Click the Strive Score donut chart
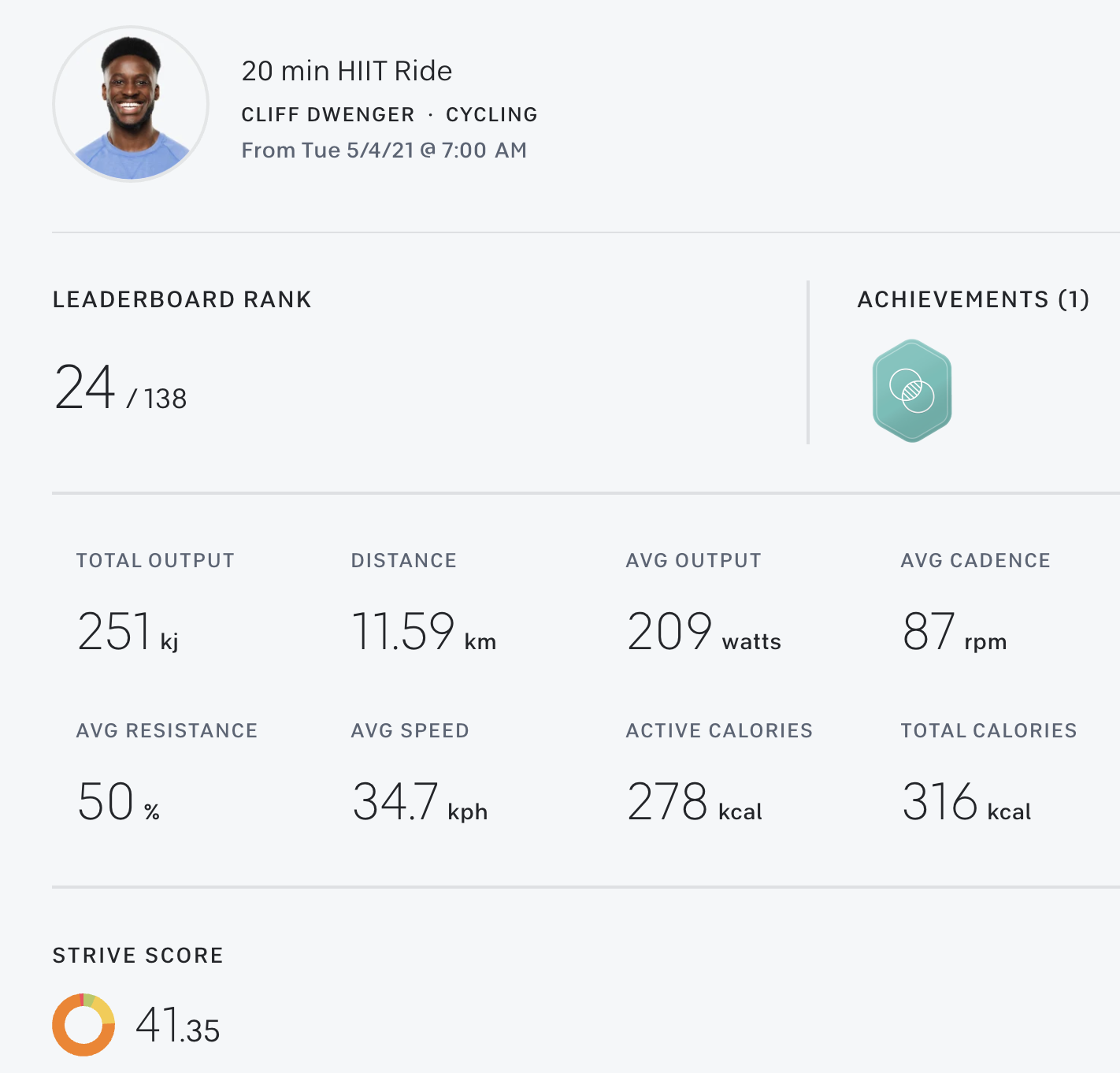This screenshot has height=1073, width=1120. pos(83,1024)
